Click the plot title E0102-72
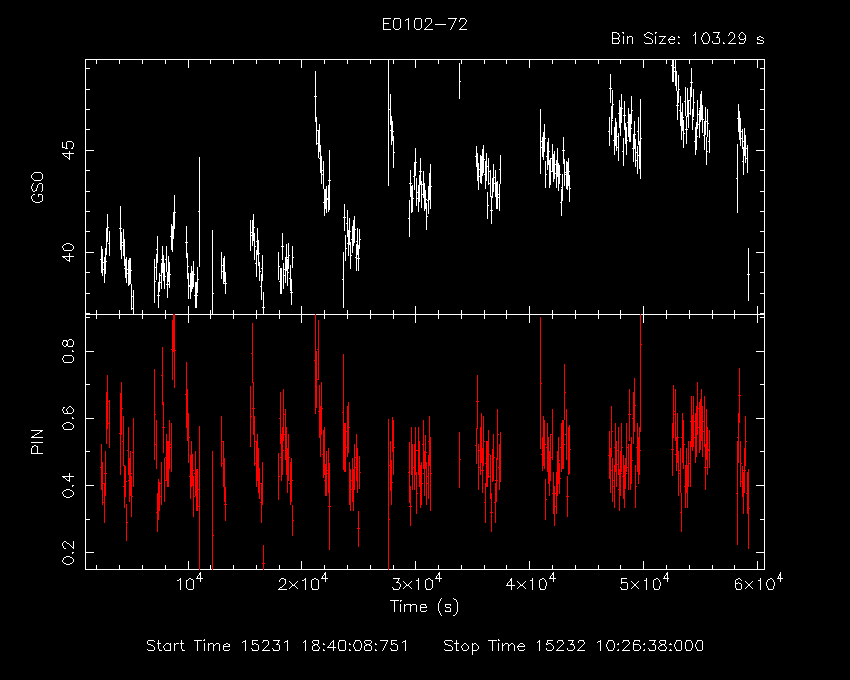Screen dimensions: 850x680 pyautogui.click(x=424, y=24)
